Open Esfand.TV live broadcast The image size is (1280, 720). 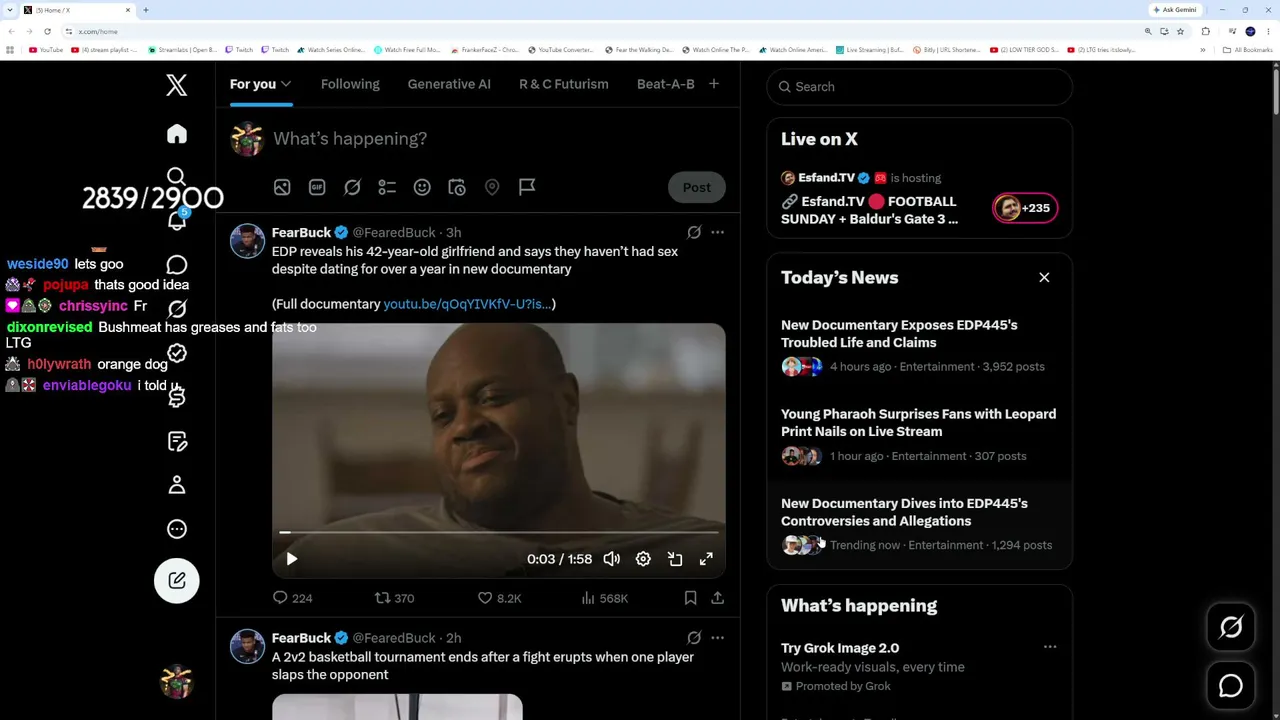pos(919,198)
